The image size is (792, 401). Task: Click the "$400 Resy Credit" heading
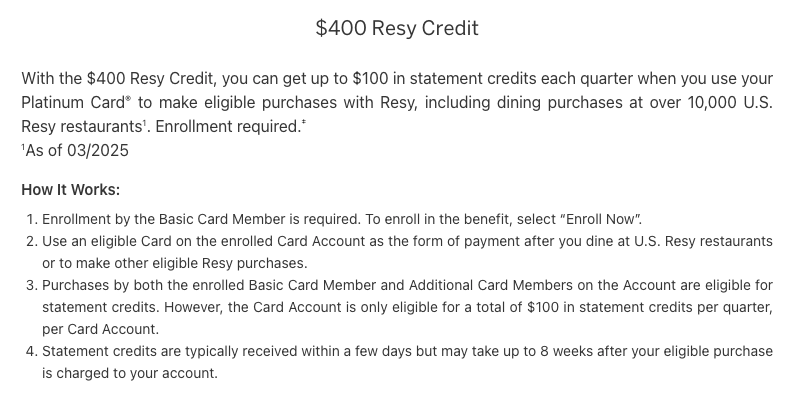pos(397,28)
